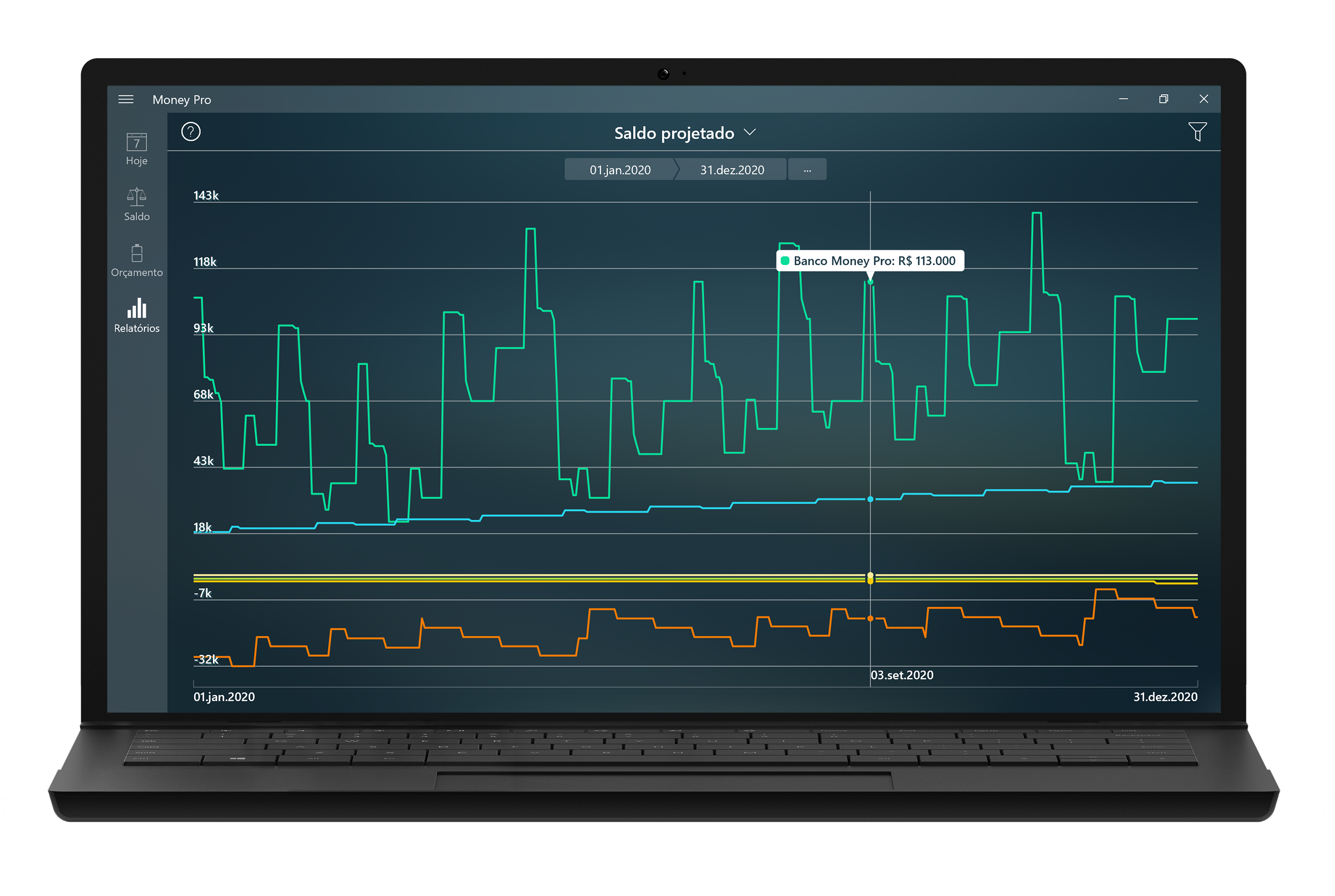Screen dimensions: 1335x896
Task: Click the Money Pro window title
Action: (x=182, y=100)
